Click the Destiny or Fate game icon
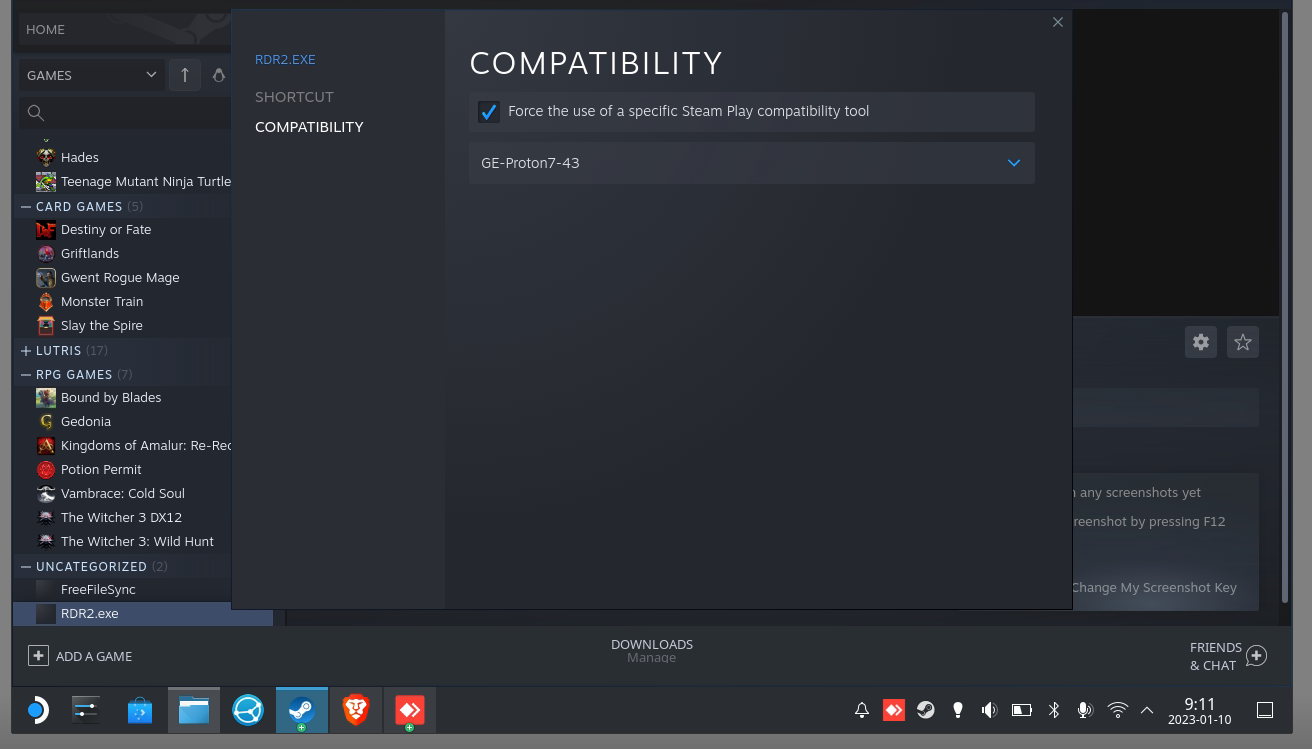This screenshot has height=749, width=1312. (x=46, y=230)
